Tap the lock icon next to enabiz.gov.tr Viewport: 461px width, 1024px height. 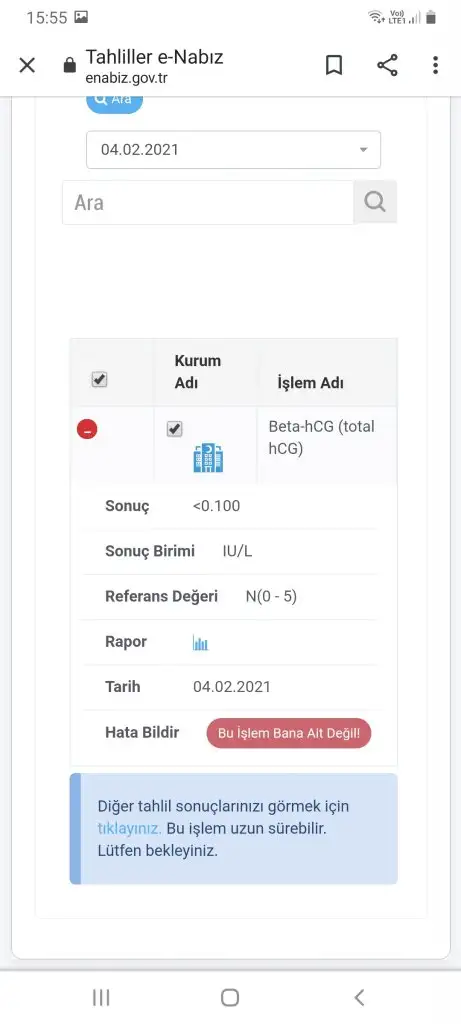(70, 66)
